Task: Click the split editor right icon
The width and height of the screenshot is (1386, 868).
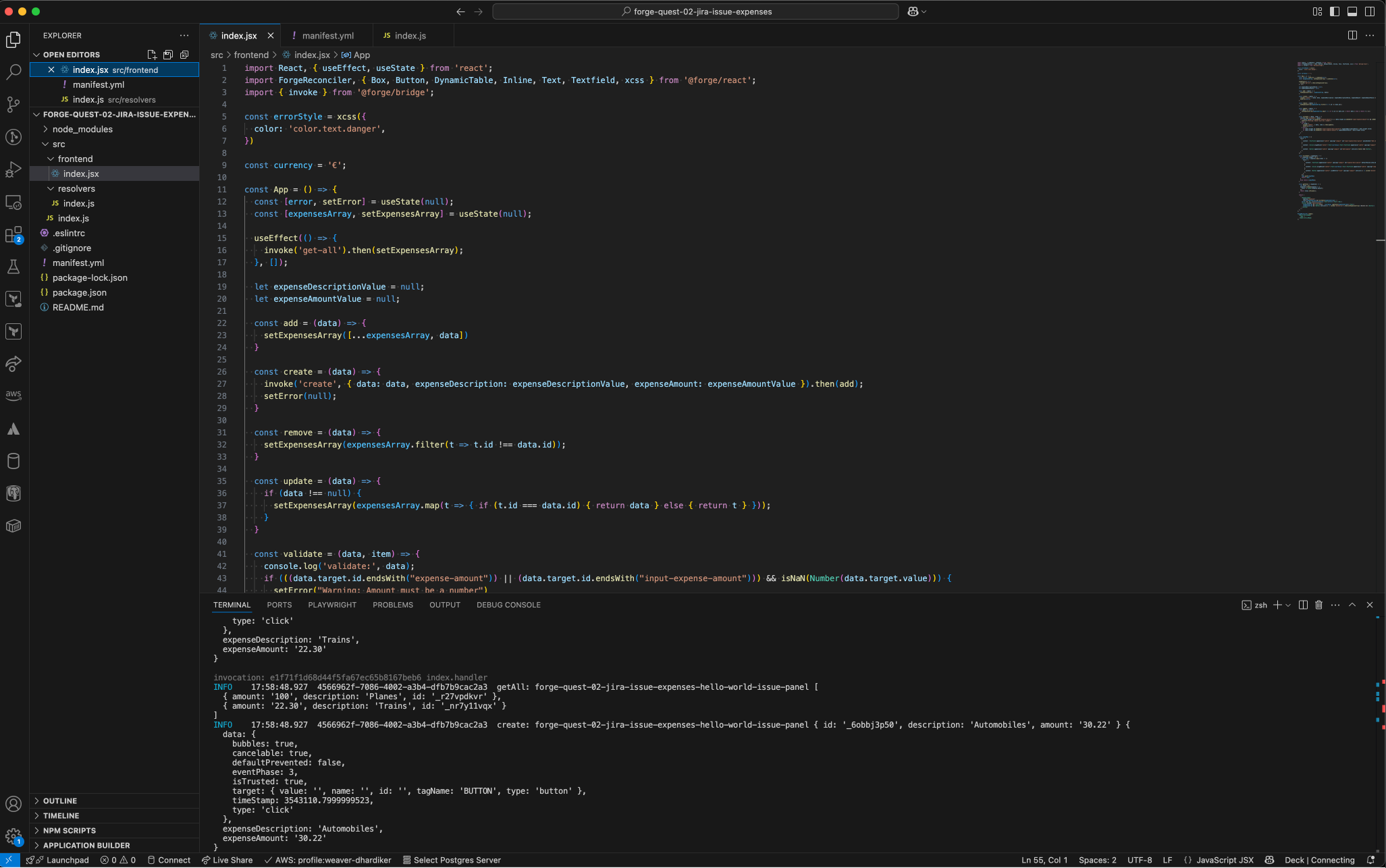Action: (x=1352, y=35)
